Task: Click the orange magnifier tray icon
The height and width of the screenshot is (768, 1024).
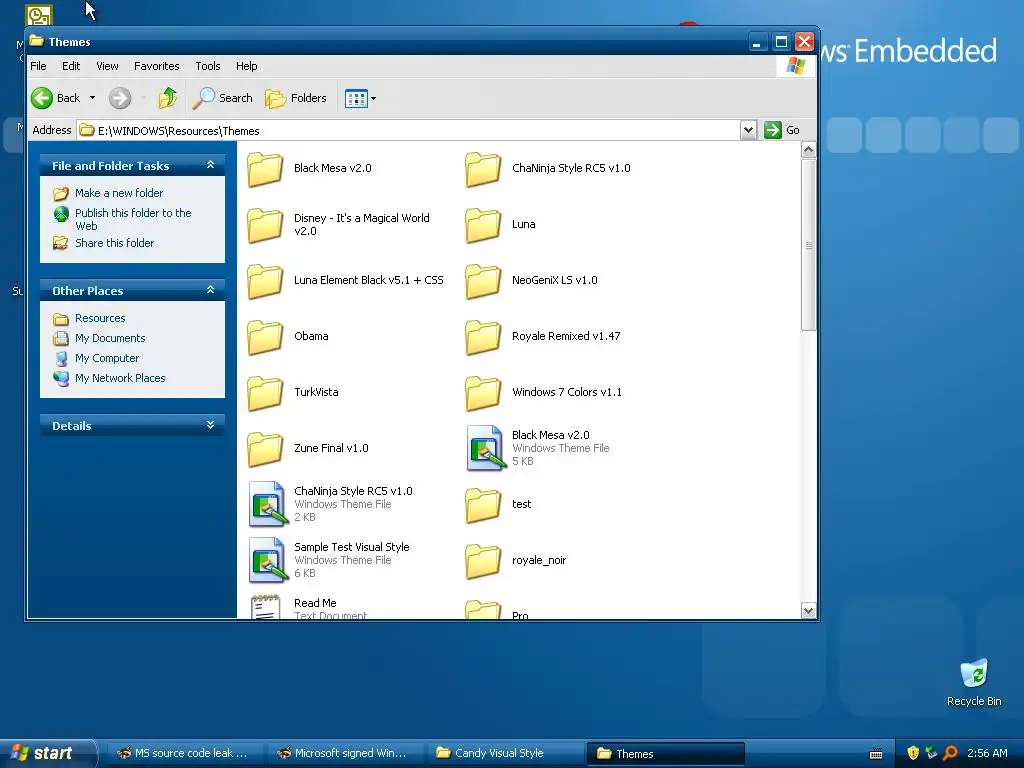Action: click(950, 753)
